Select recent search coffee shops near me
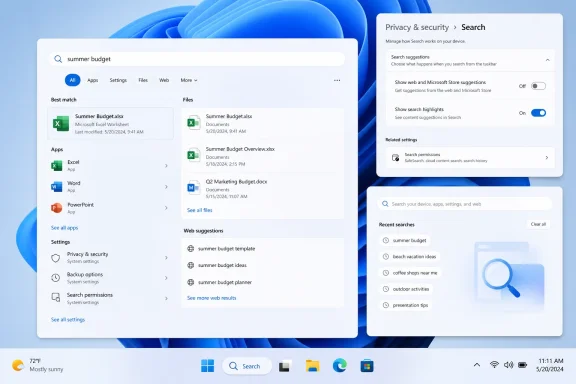Image resolution: width=576 pixels, height=384 pixels. 410,273
